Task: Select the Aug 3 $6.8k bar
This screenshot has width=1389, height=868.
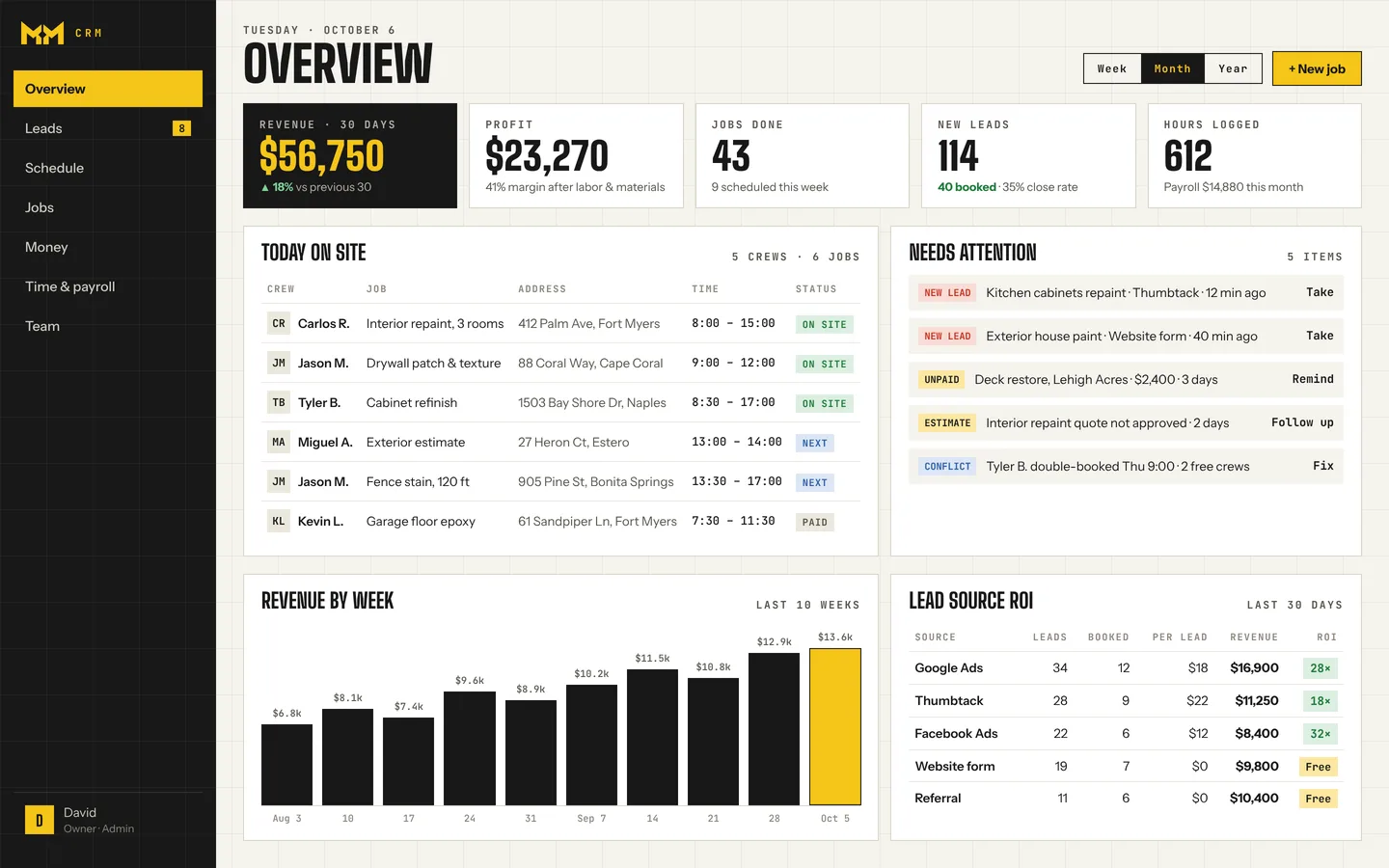Action: 286,765
